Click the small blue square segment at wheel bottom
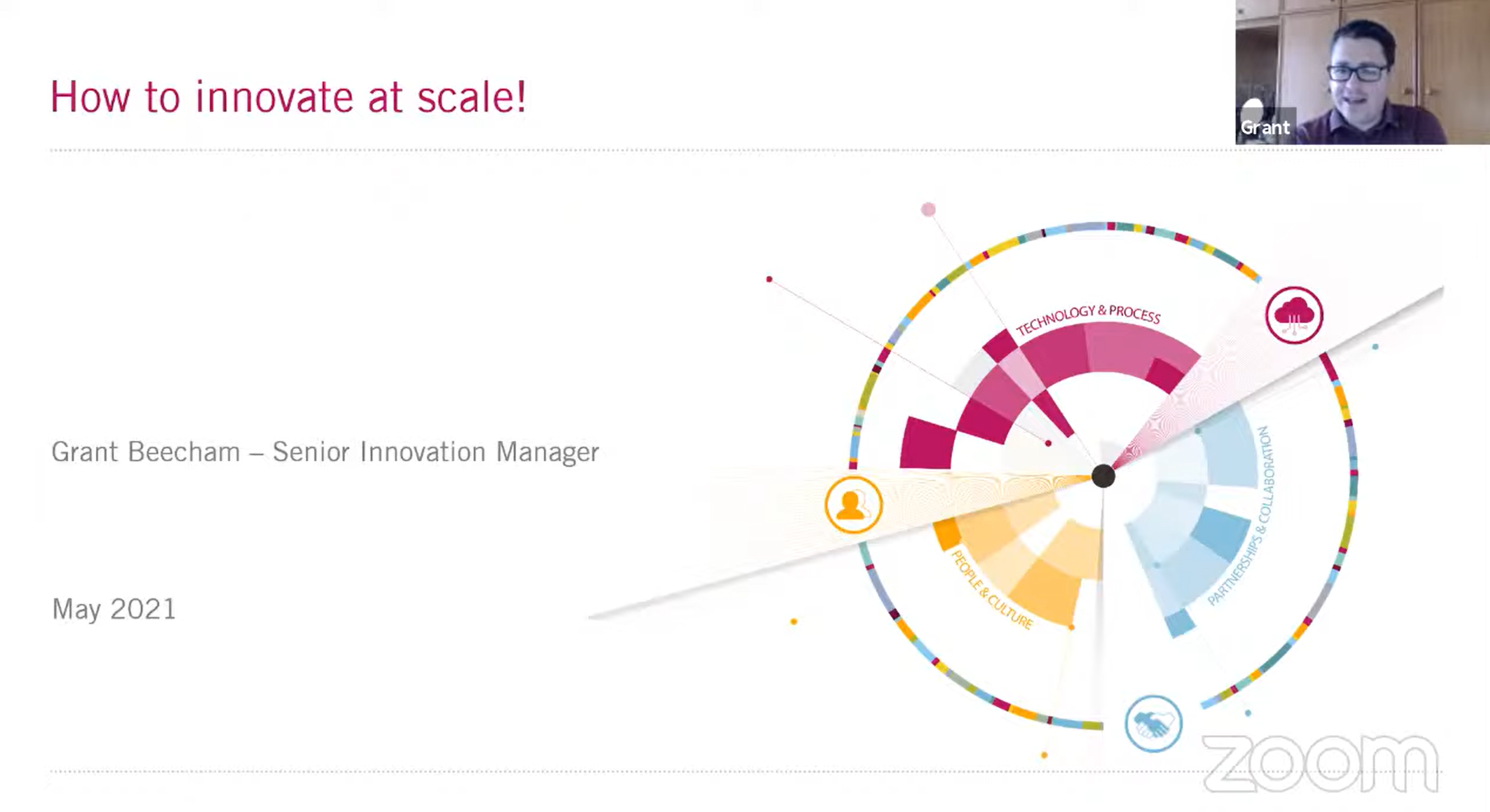 (1180, 623)
